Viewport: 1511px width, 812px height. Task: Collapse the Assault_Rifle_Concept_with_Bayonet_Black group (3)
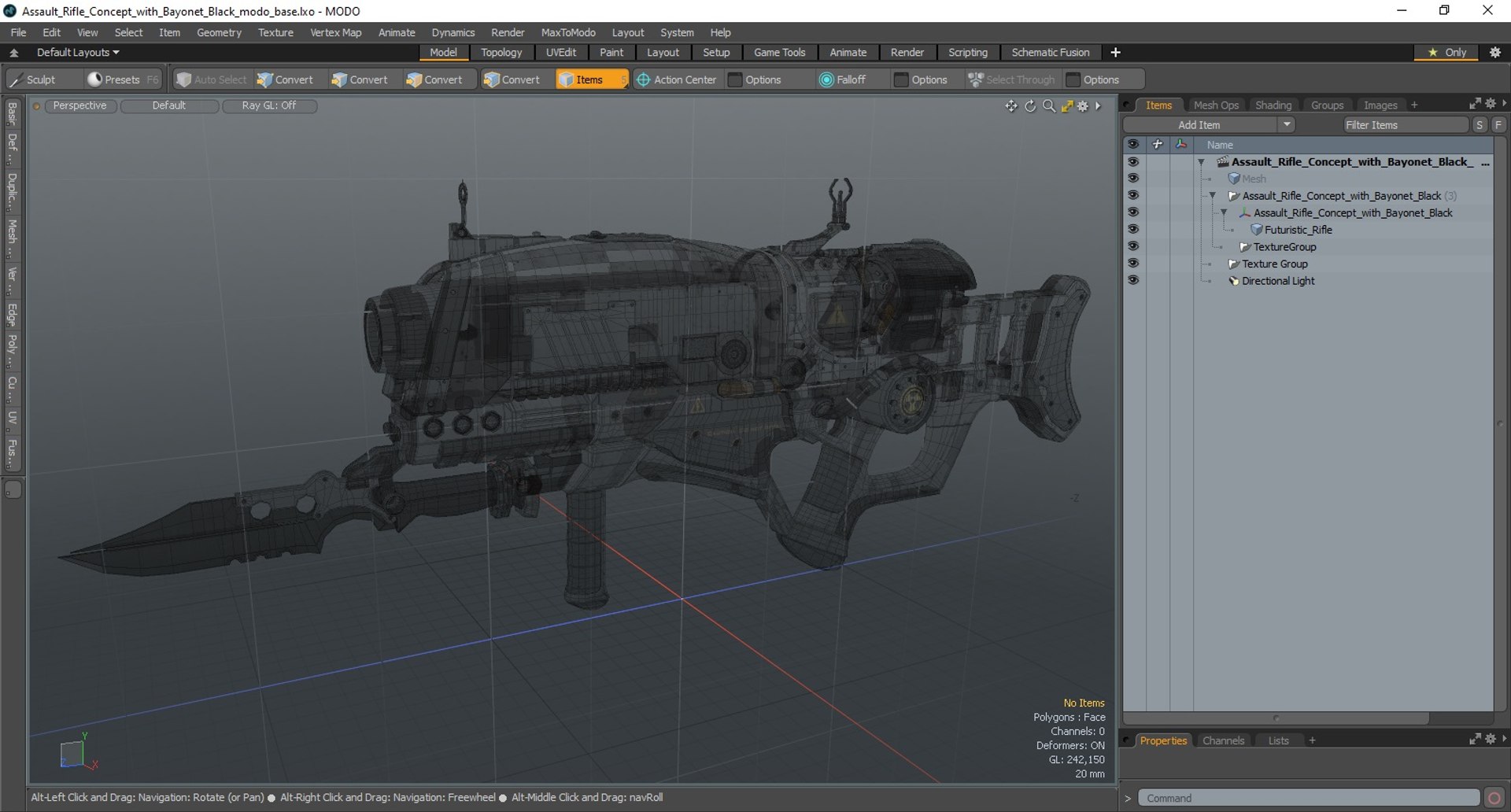1213,196
